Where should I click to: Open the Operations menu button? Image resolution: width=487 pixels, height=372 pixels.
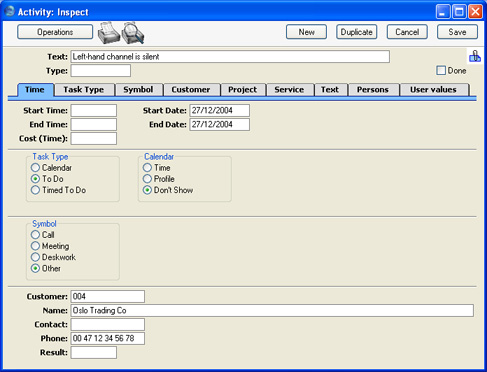tap(55, 32)
